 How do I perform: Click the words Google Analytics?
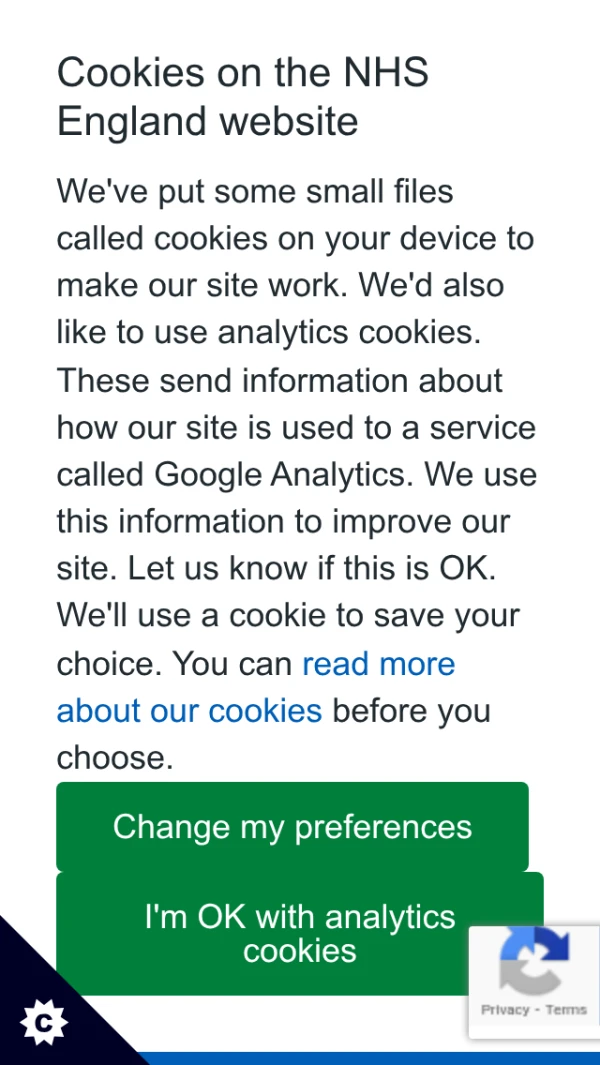point(280,475)
